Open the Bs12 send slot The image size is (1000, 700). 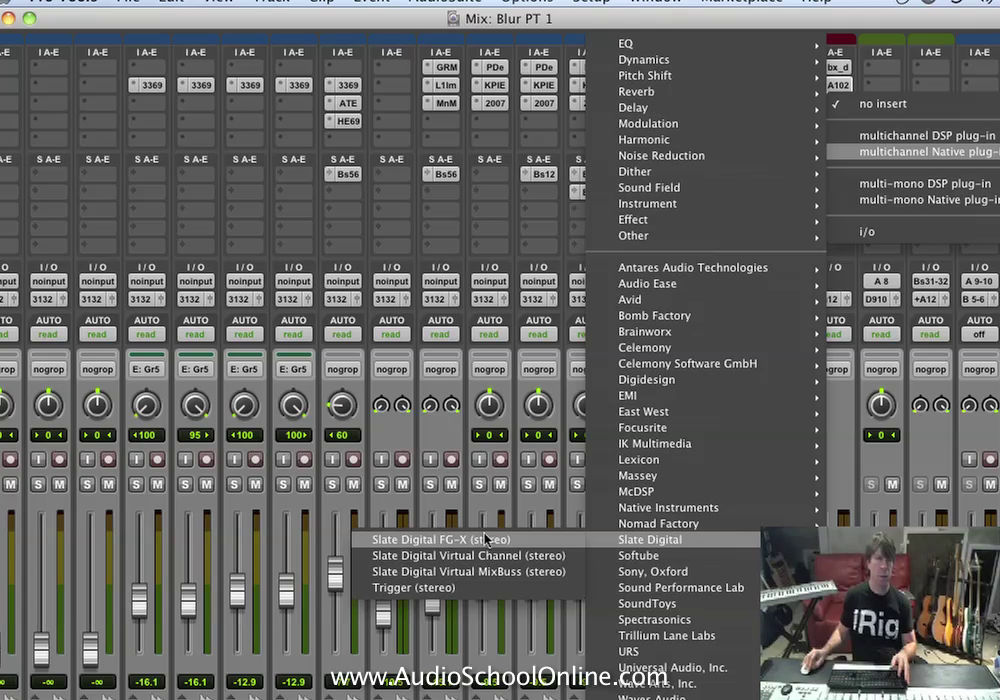[538, 174]
